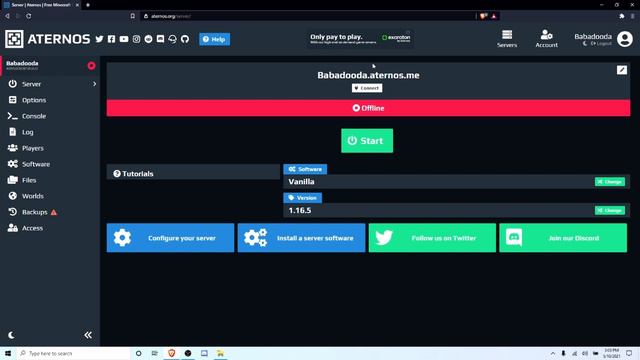Open Brave browser in the taskbar
Screen dimensions: 640x360
coord(171,353)
